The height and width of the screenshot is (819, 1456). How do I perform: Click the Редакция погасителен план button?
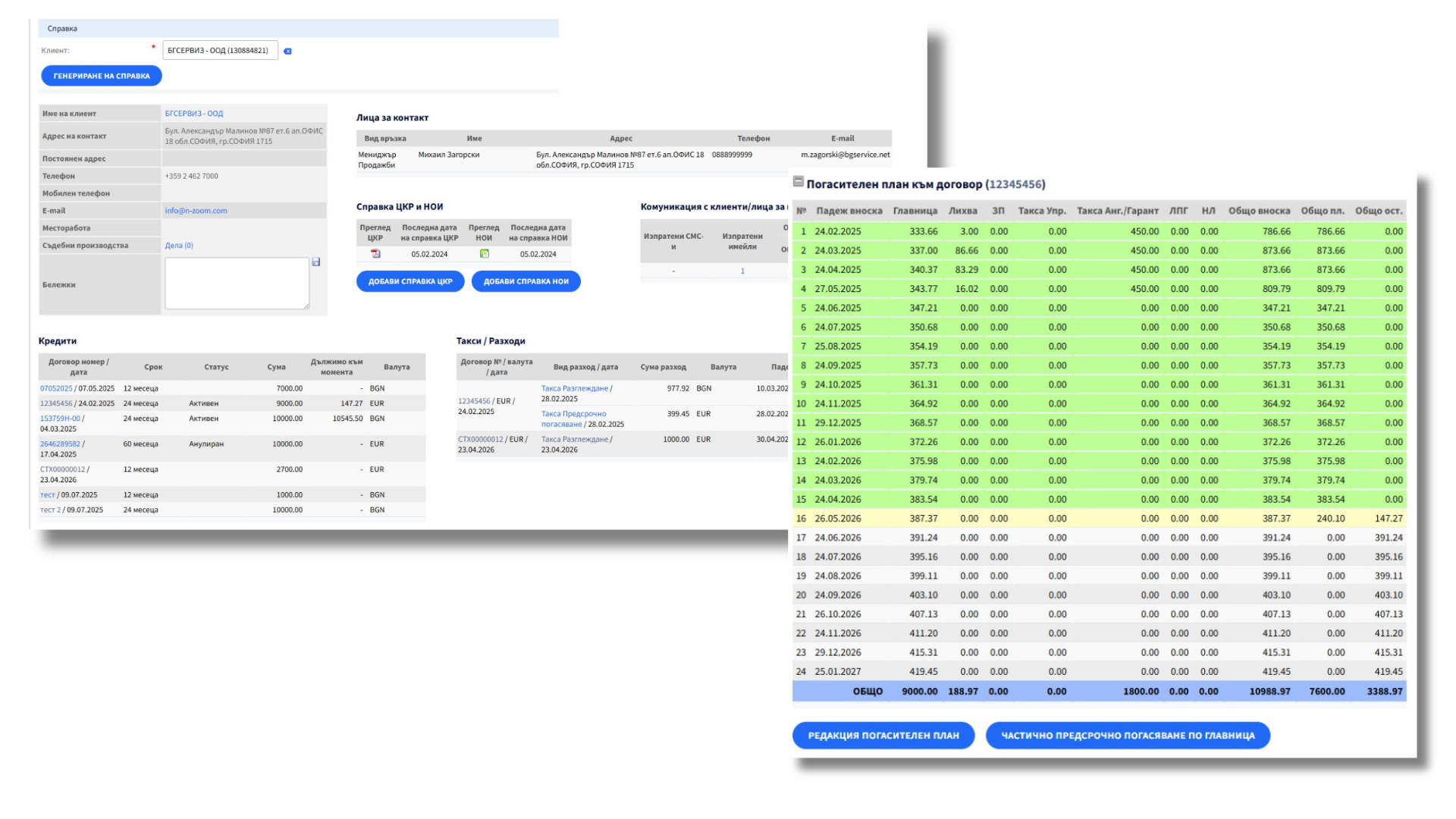click(x=883, y=736)
